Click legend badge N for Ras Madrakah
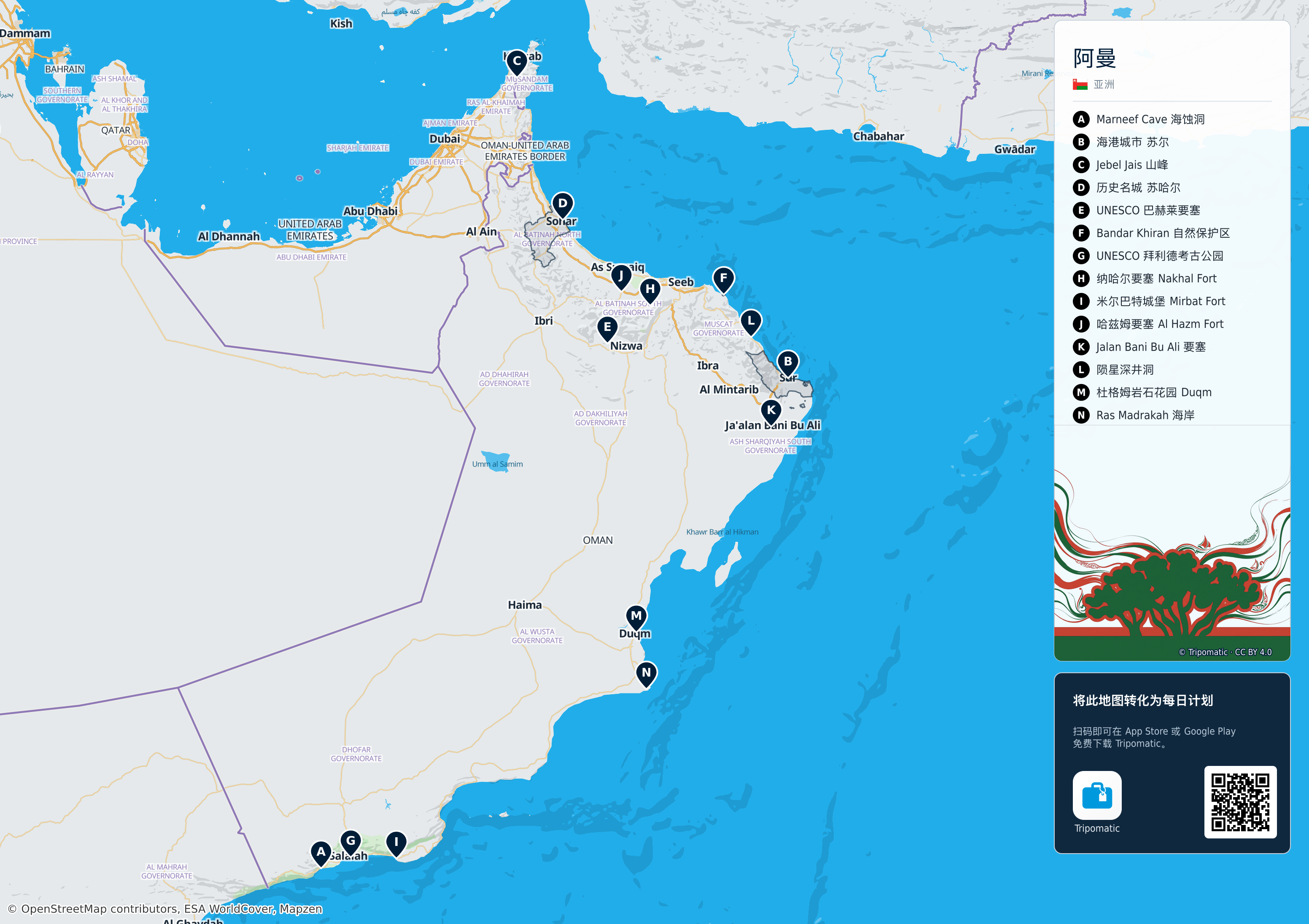The height and width of the screenshot is (924, 1309). click(1081, 415)
